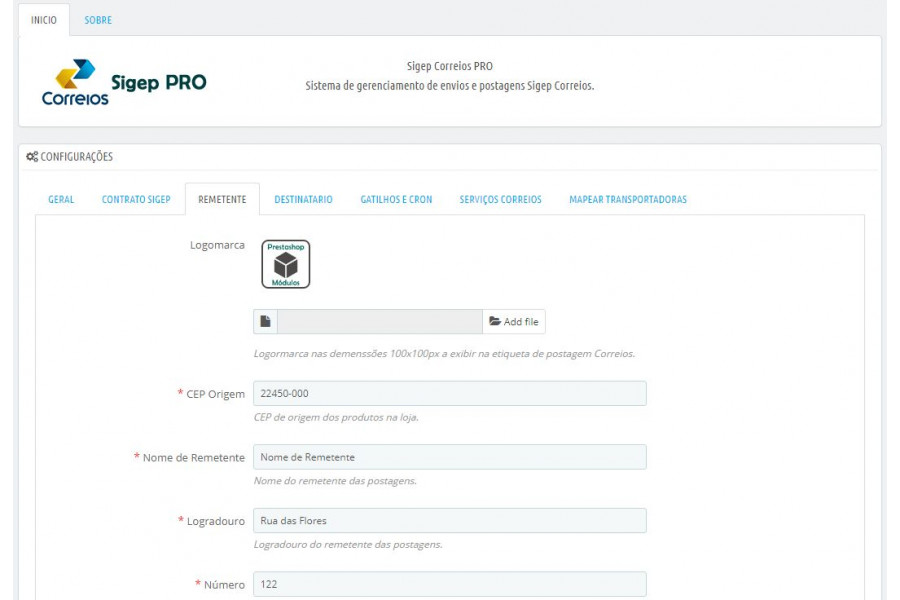The width and height of the screenshot is (900, 600).
Task: Select the REMETENTE tab
Action: point(222,199)
